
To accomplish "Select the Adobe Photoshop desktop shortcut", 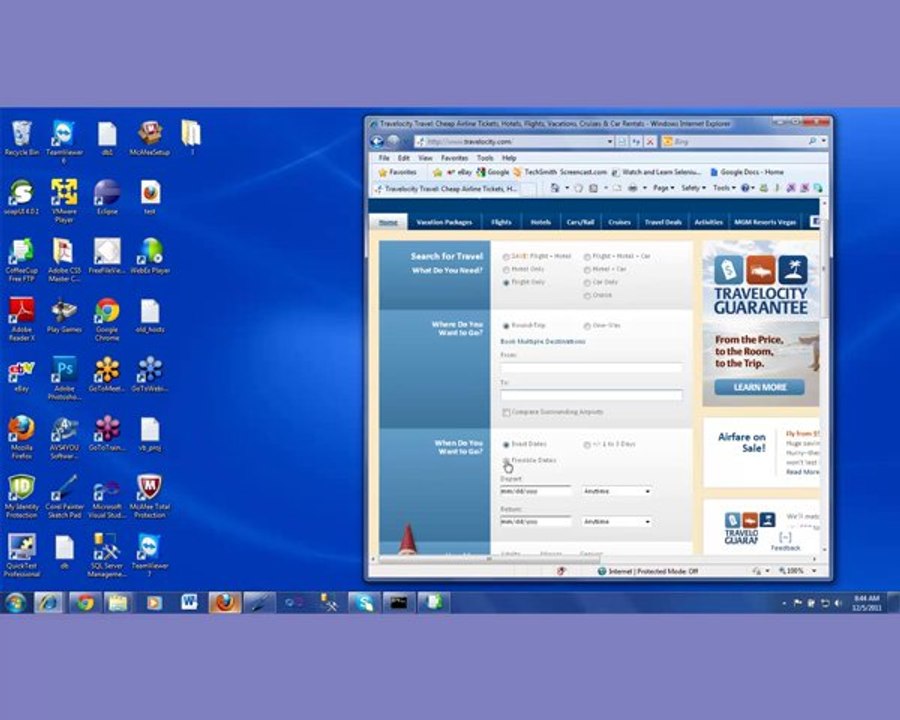I will (x=64, y=378).
